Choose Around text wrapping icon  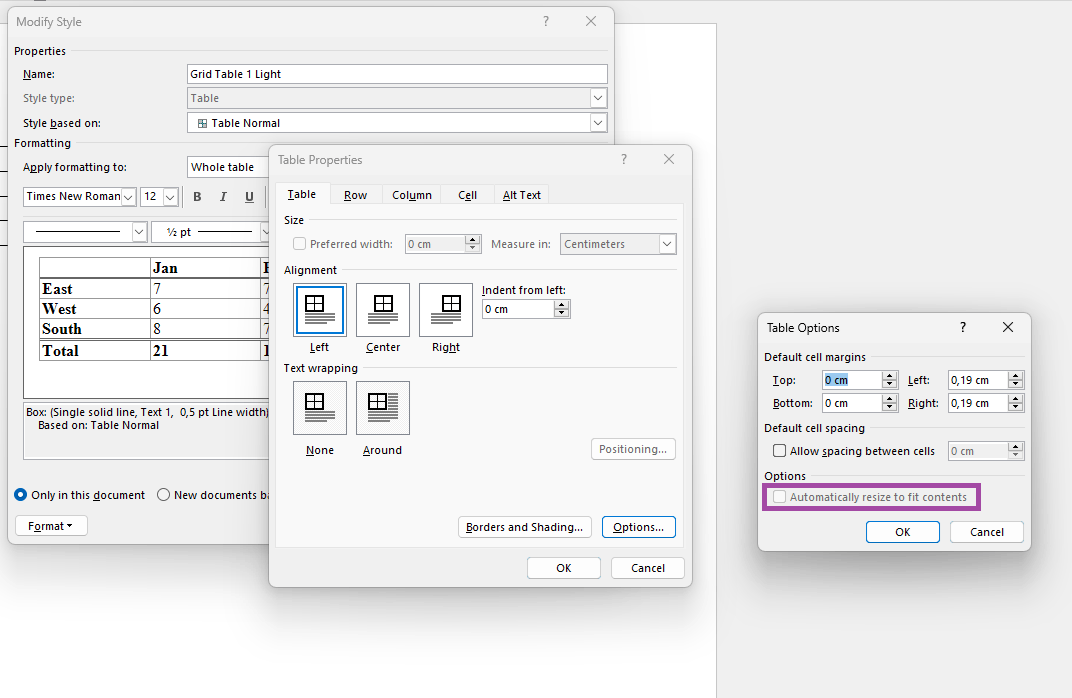pos(383,407)
